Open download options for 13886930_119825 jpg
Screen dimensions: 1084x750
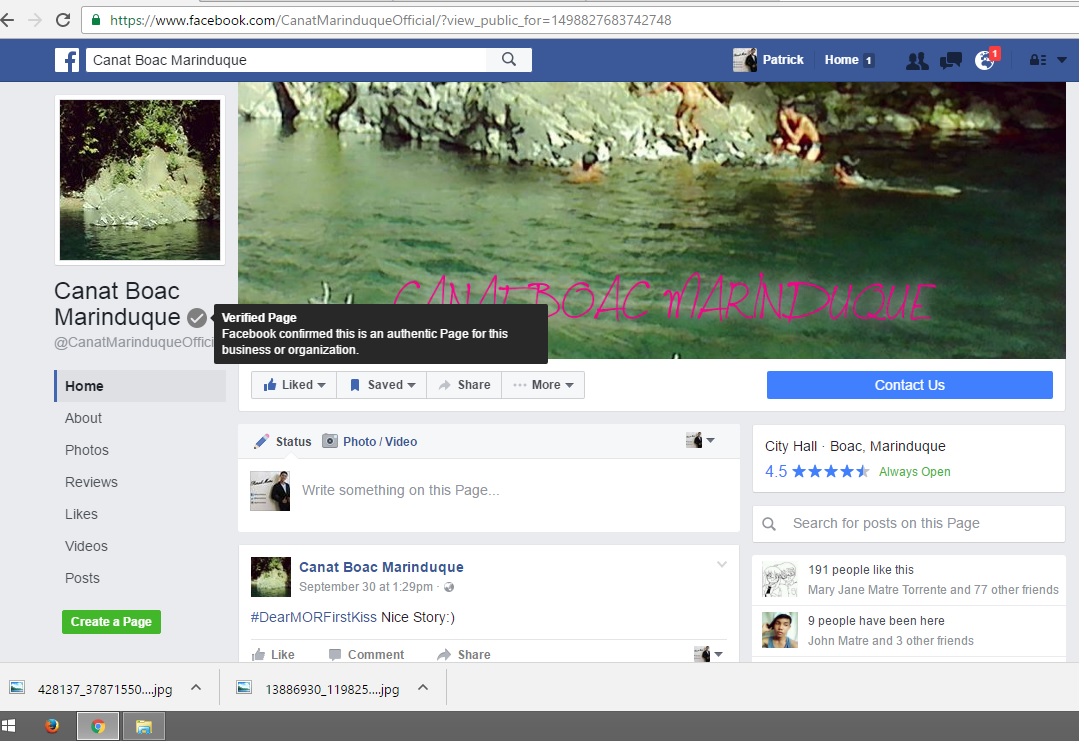423,687
